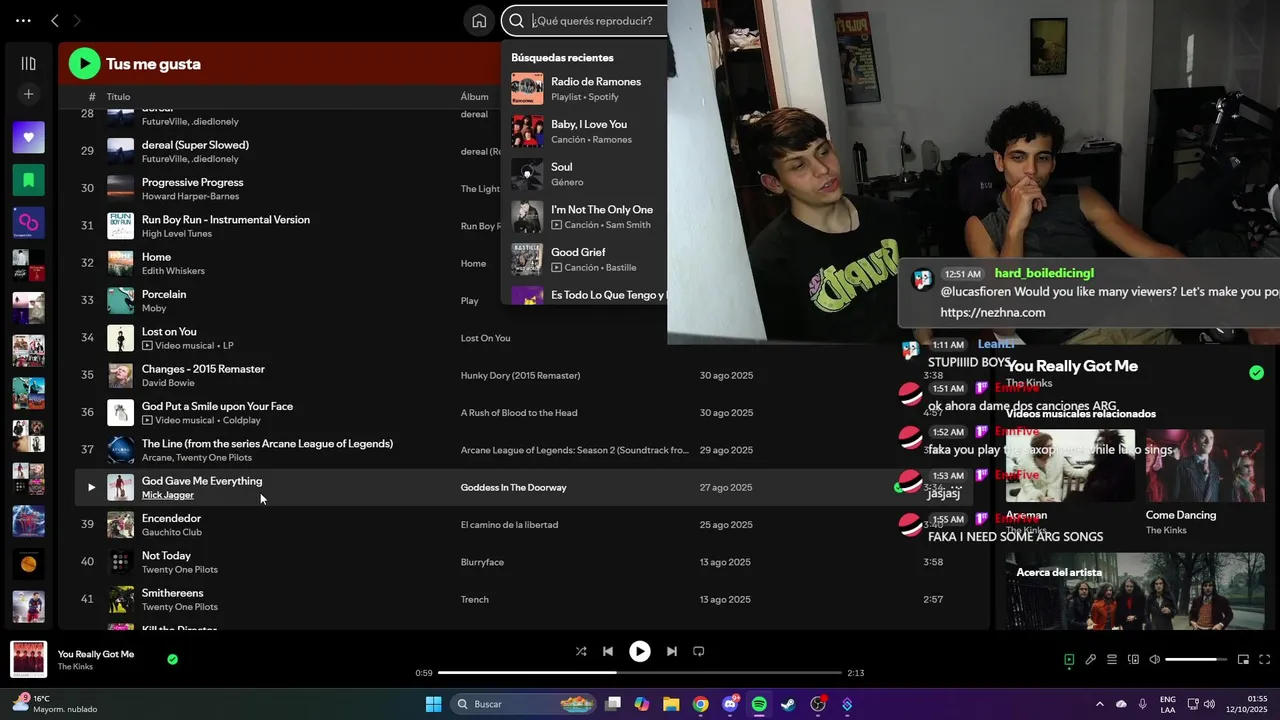Select I'm Not The Only One recent search

584,217
